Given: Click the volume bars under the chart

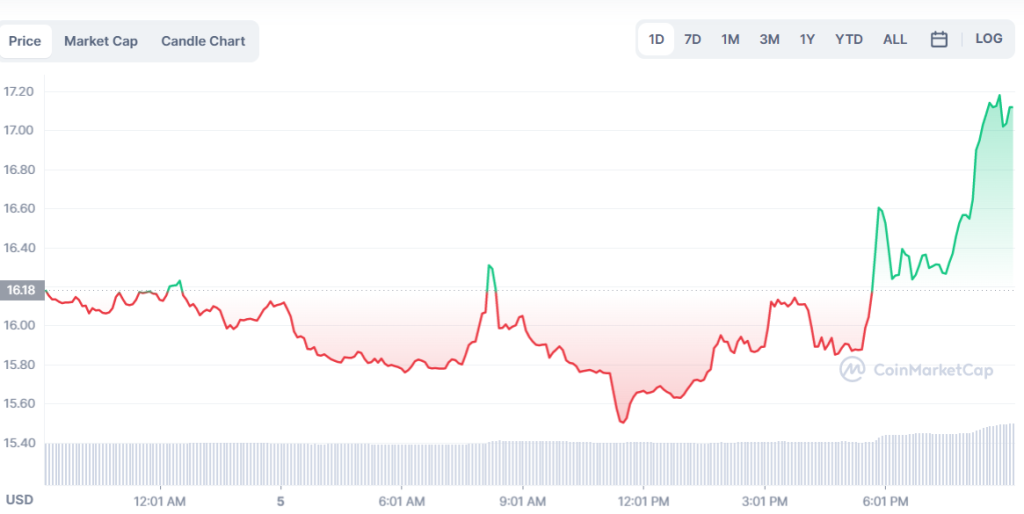Looking at the screenshot, I should pyautogui.click(x=529, y=462).
